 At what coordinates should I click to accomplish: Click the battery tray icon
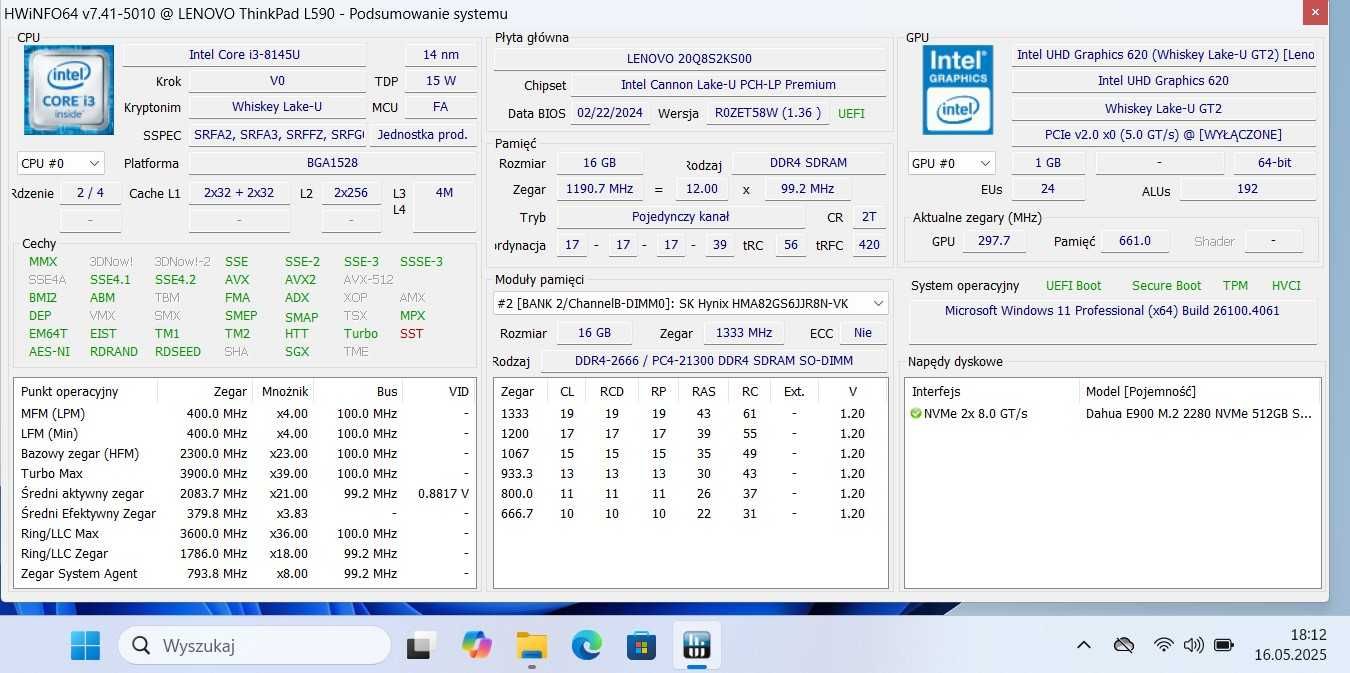coord(1223,645)
